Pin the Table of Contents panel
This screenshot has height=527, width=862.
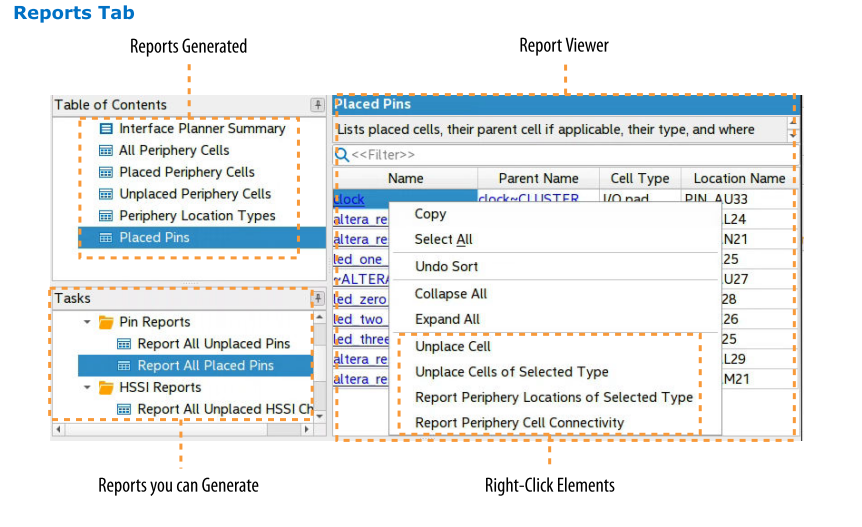(317, 105)
